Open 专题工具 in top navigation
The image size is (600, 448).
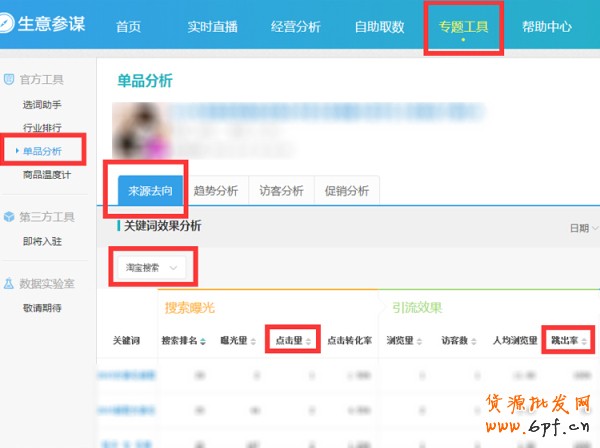[x=463, y=27]
